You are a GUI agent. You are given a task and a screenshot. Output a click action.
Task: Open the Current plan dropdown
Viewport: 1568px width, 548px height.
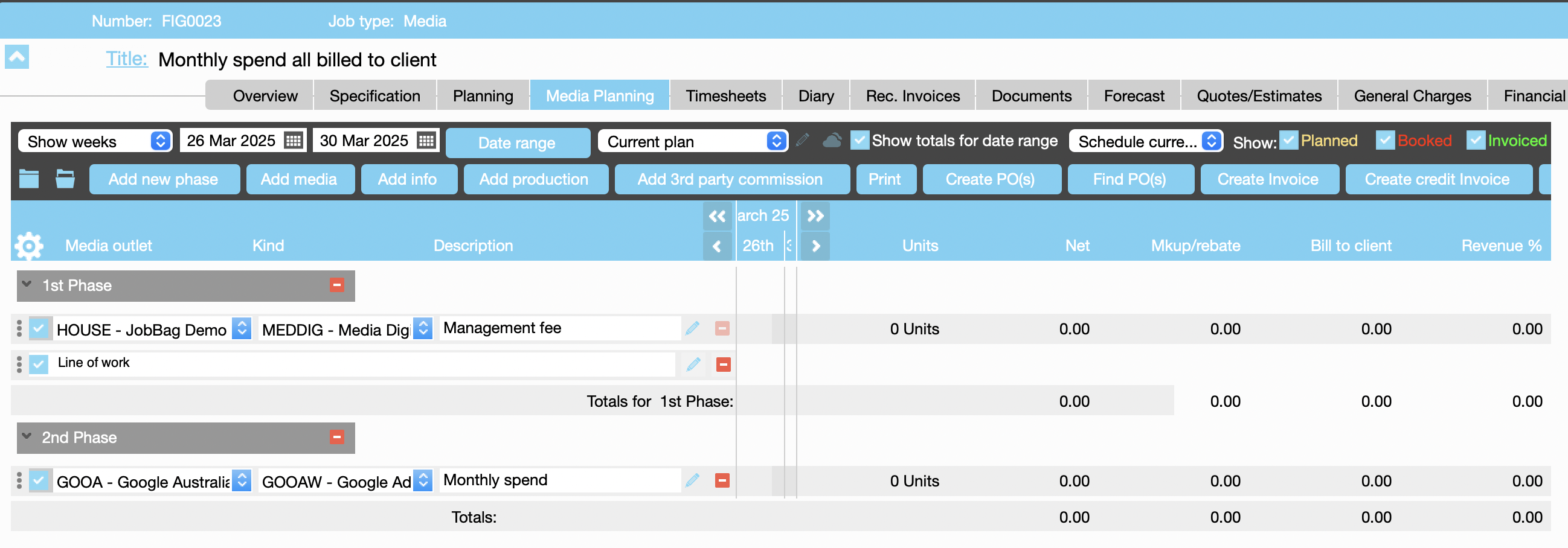693,141
